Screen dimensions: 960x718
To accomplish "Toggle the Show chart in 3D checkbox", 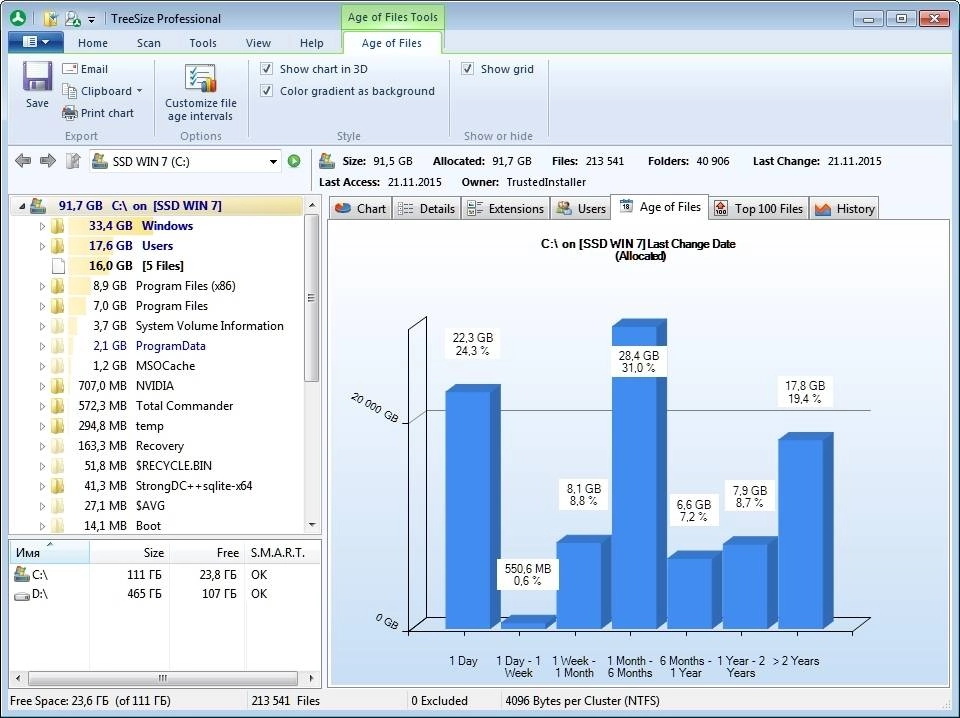I will pyautogui.click(x=266, y=69).
